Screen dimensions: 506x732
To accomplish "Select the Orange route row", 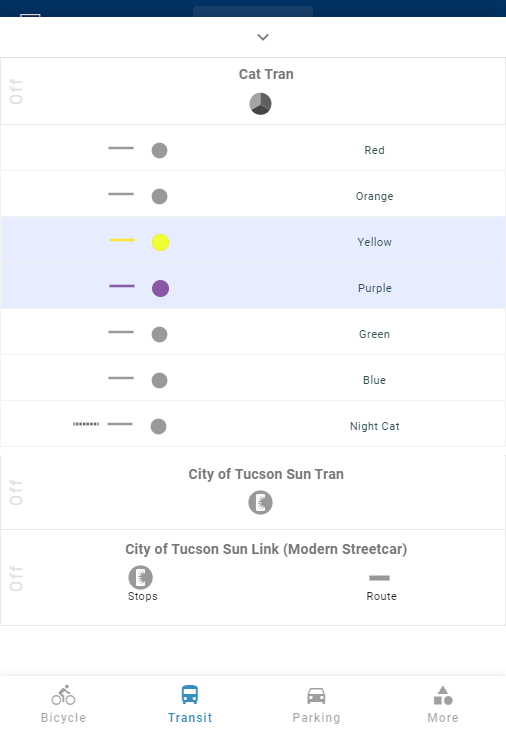I will point(253,194).
